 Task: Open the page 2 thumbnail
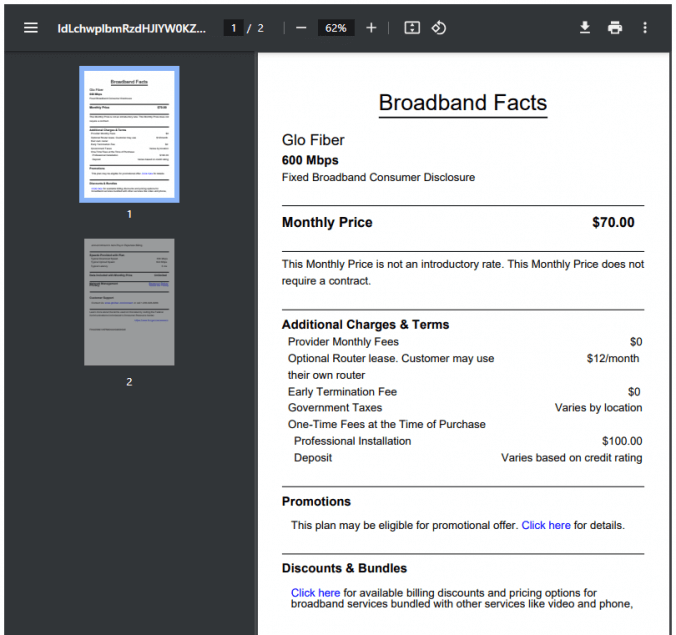[x=129, y=302]
